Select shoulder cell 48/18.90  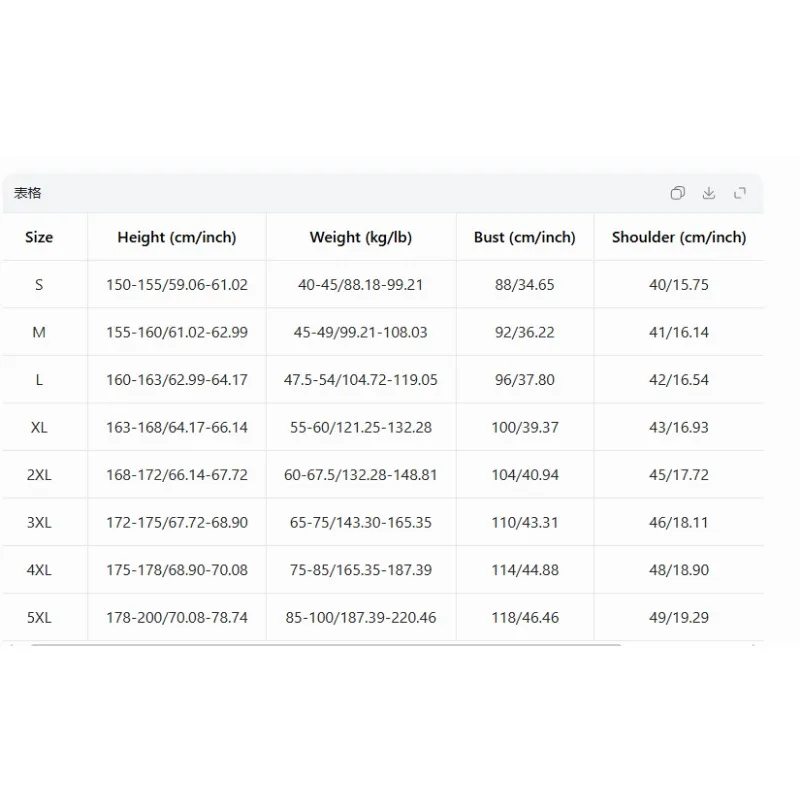(x=679, y=570)
